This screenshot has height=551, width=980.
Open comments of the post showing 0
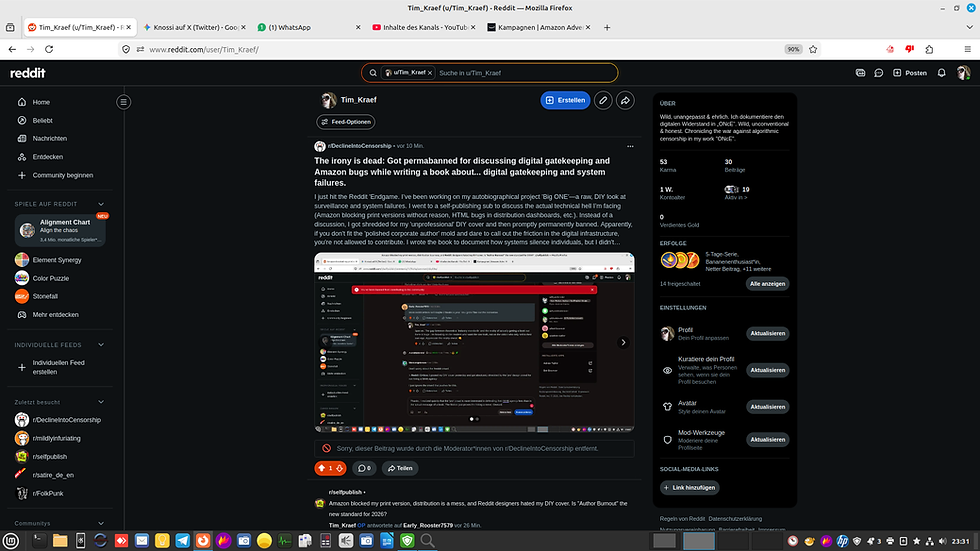pos(364,468)
